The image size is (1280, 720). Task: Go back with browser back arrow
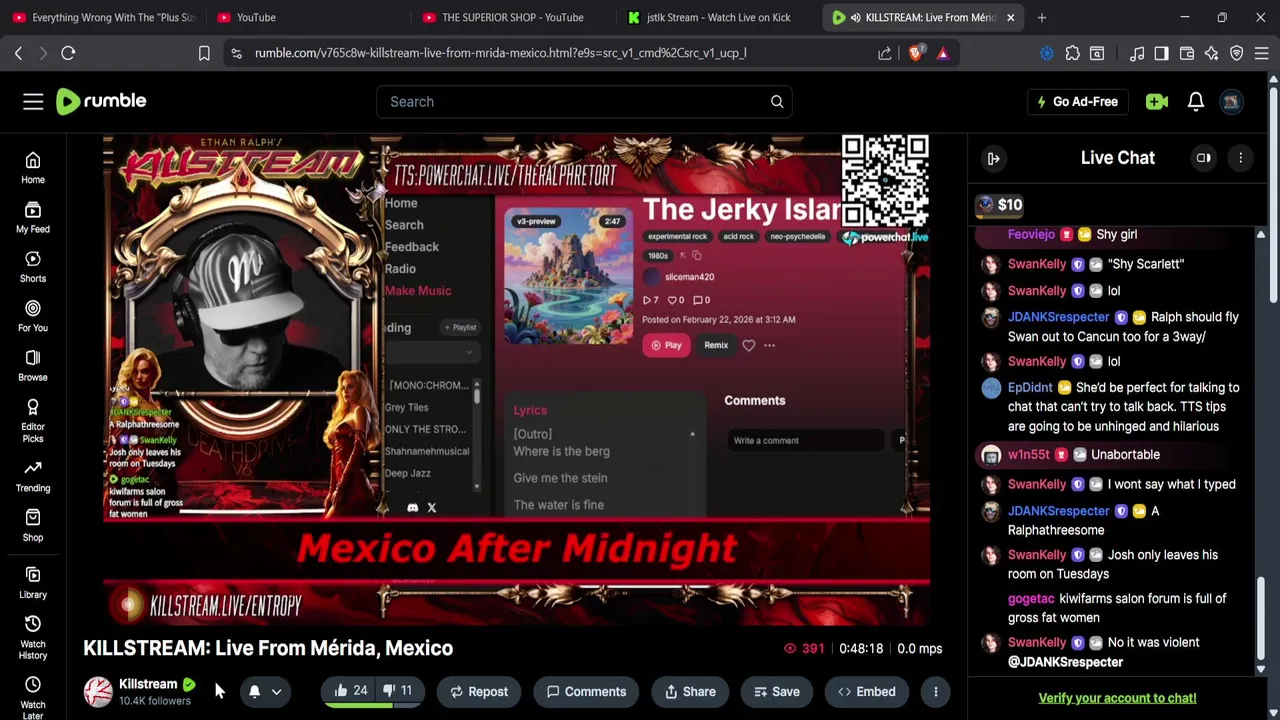tap(18, 53)
